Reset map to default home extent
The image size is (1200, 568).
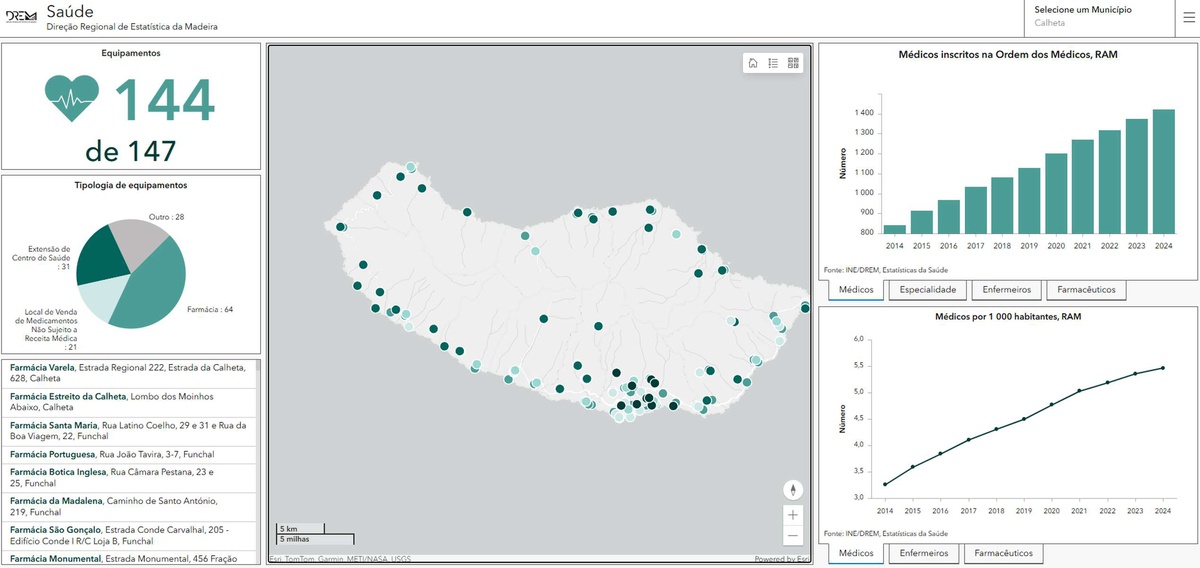pyautogui.click(x=753, y=63)
